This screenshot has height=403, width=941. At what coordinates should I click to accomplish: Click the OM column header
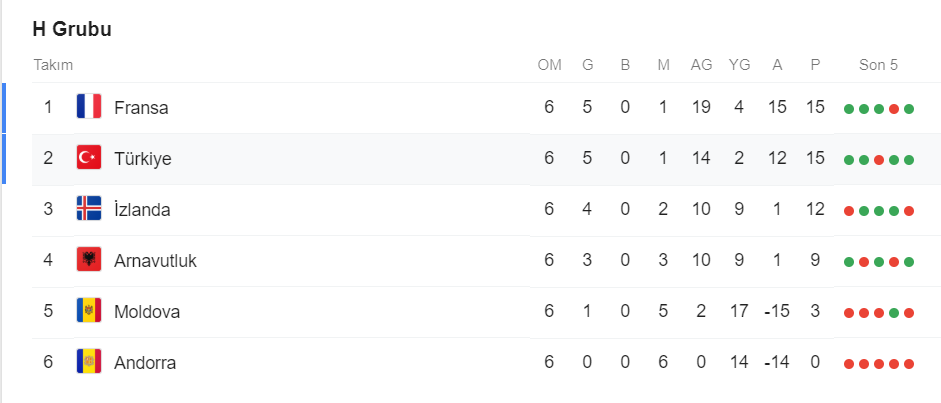[x=549, y=65]
